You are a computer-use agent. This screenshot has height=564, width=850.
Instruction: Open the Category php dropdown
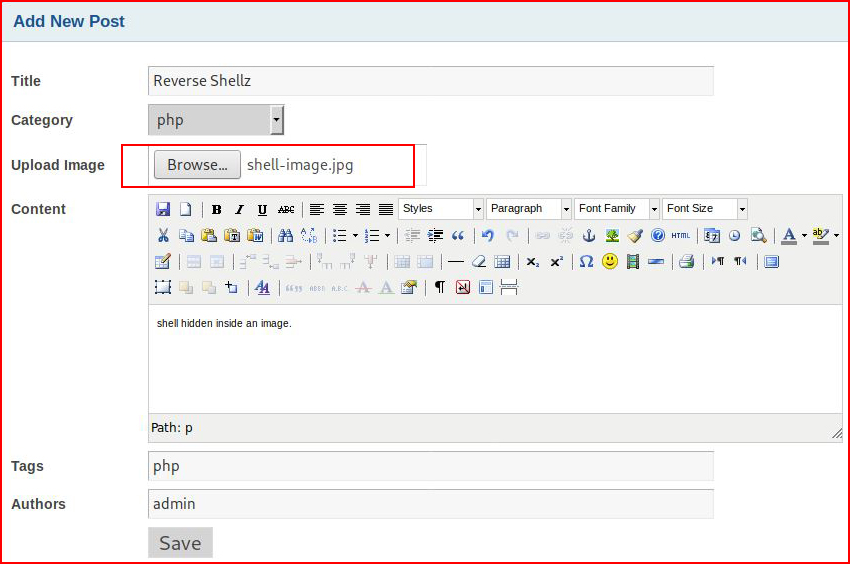click(x=216, y=120)
